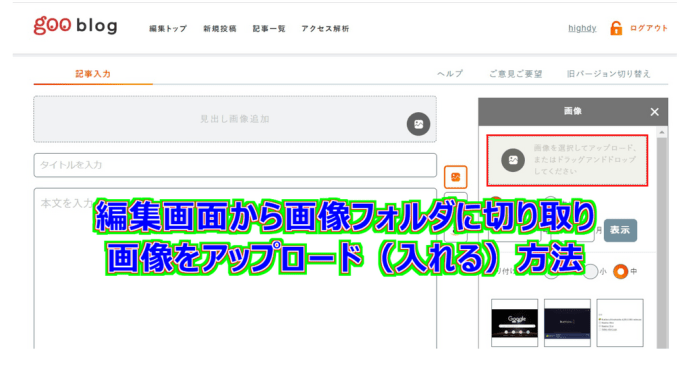Open the 編集トップ menu item
The height and width of the screenshot is (388, 690).
(x=168, y=29)
